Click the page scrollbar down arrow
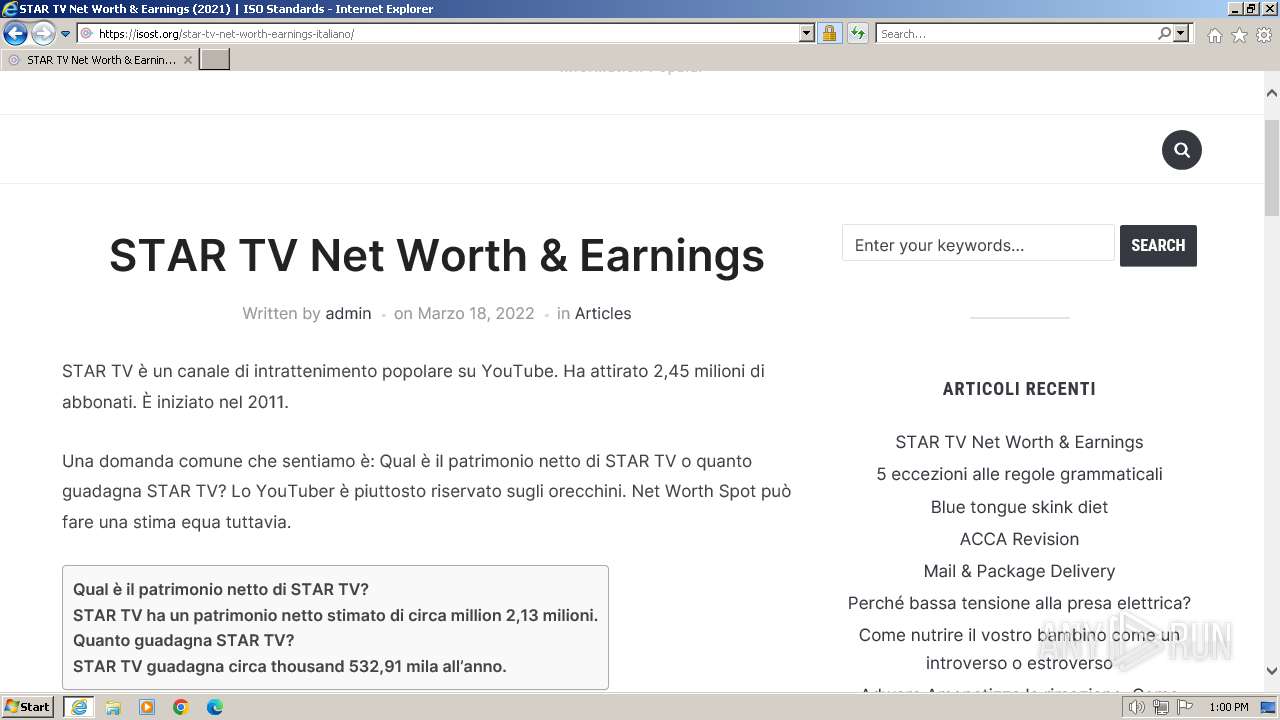Screen dimensions: 1280x720 tap(1272, 672)
